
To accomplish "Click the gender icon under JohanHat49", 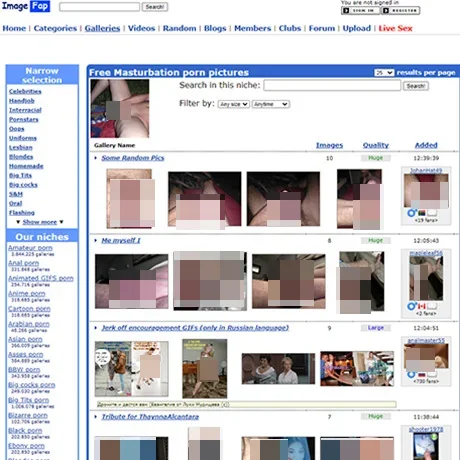I will click(412, 213).
